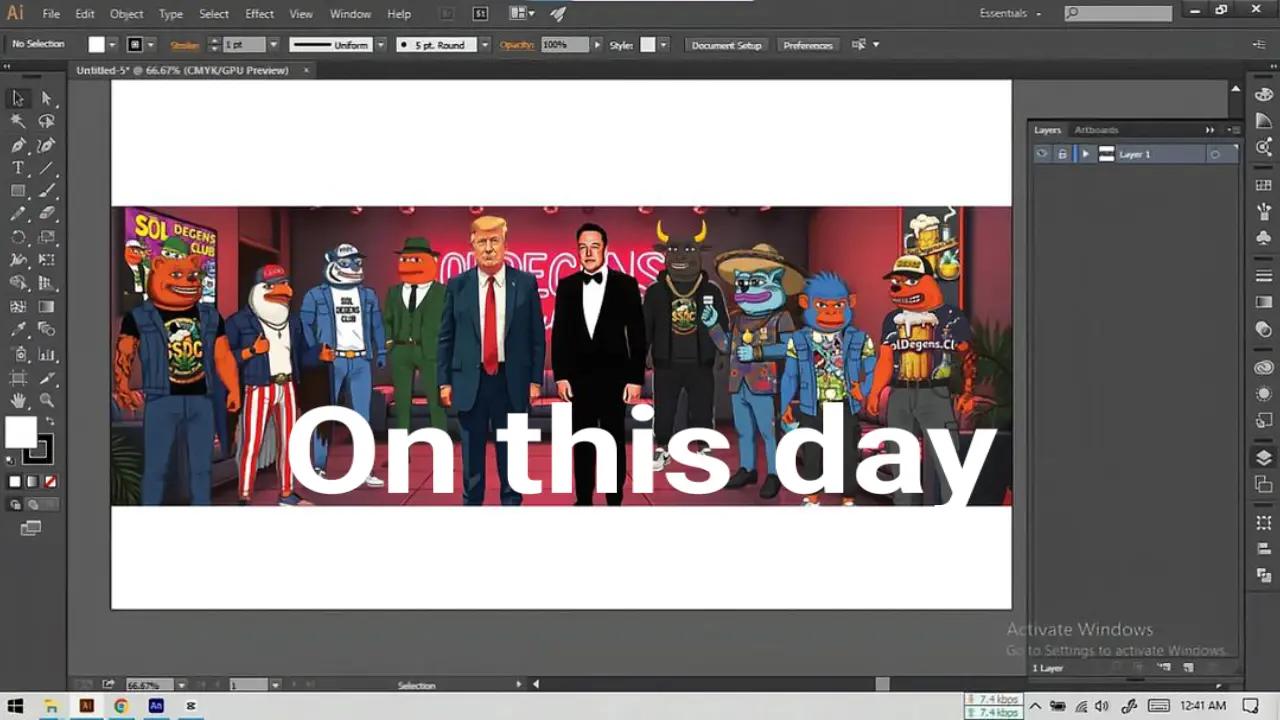This screenshot has width=1280, height=720.
Task: Pick the Magic Wand tool
Action: click(18, 121)
